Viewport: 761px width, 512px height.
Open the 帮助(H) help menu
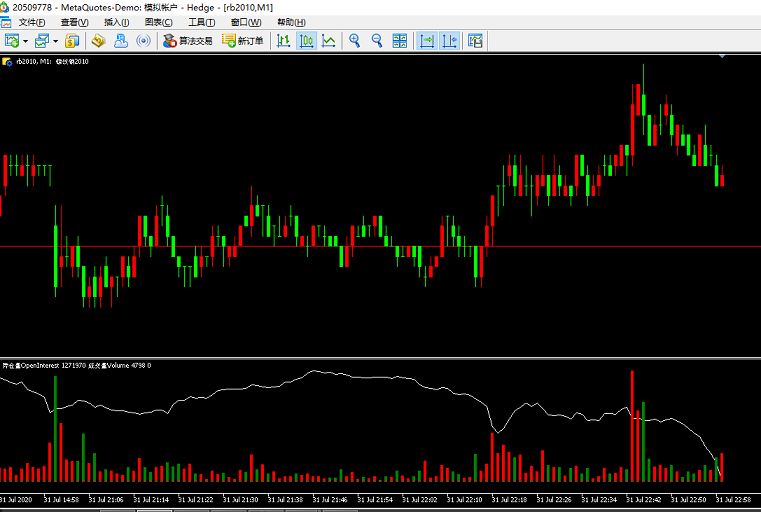coord(292,22)
